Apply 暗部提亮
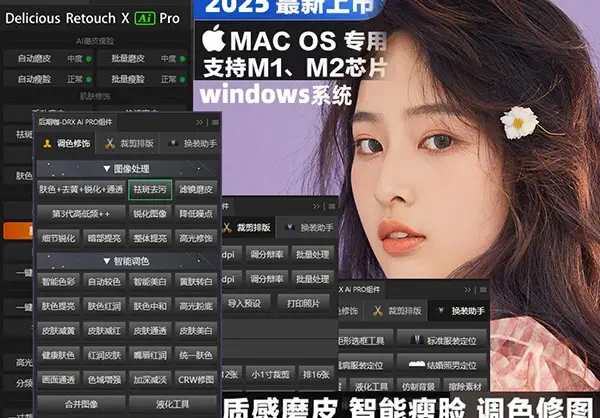Screen dimensions: 600x418 104,238
